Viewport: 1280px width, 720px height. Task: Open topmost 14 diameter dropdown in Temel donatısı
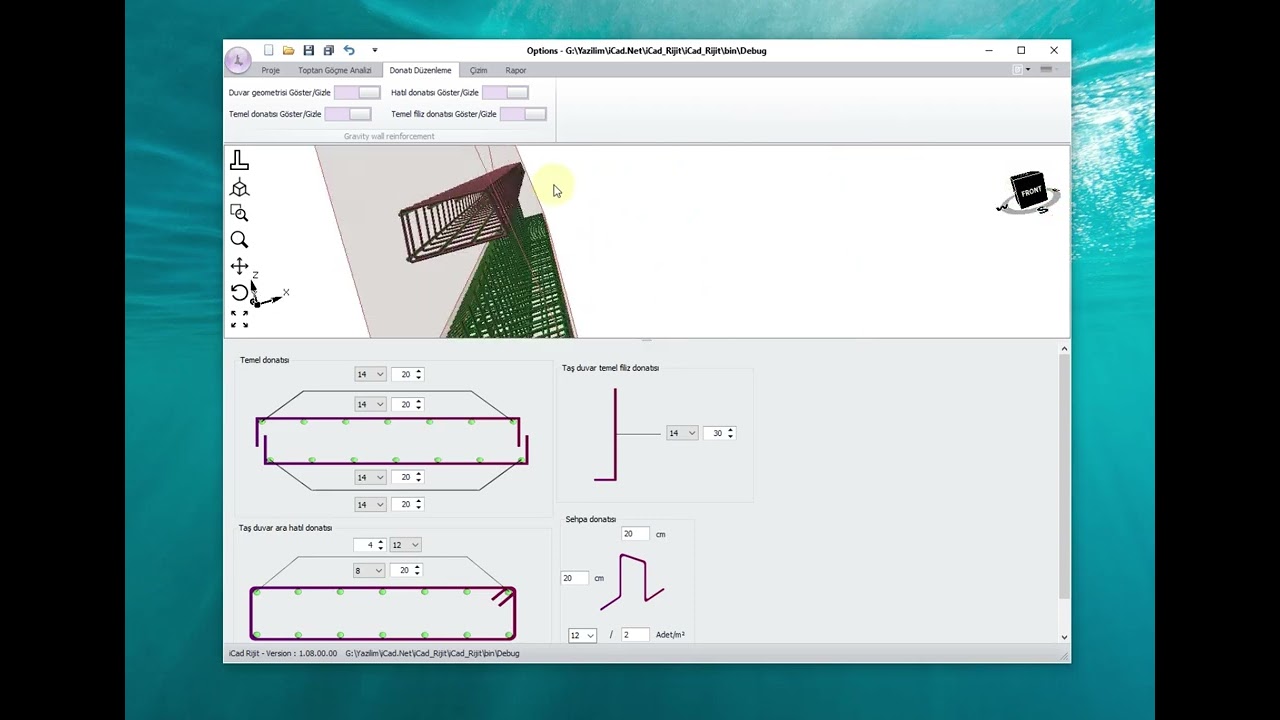tap(370, 374)
